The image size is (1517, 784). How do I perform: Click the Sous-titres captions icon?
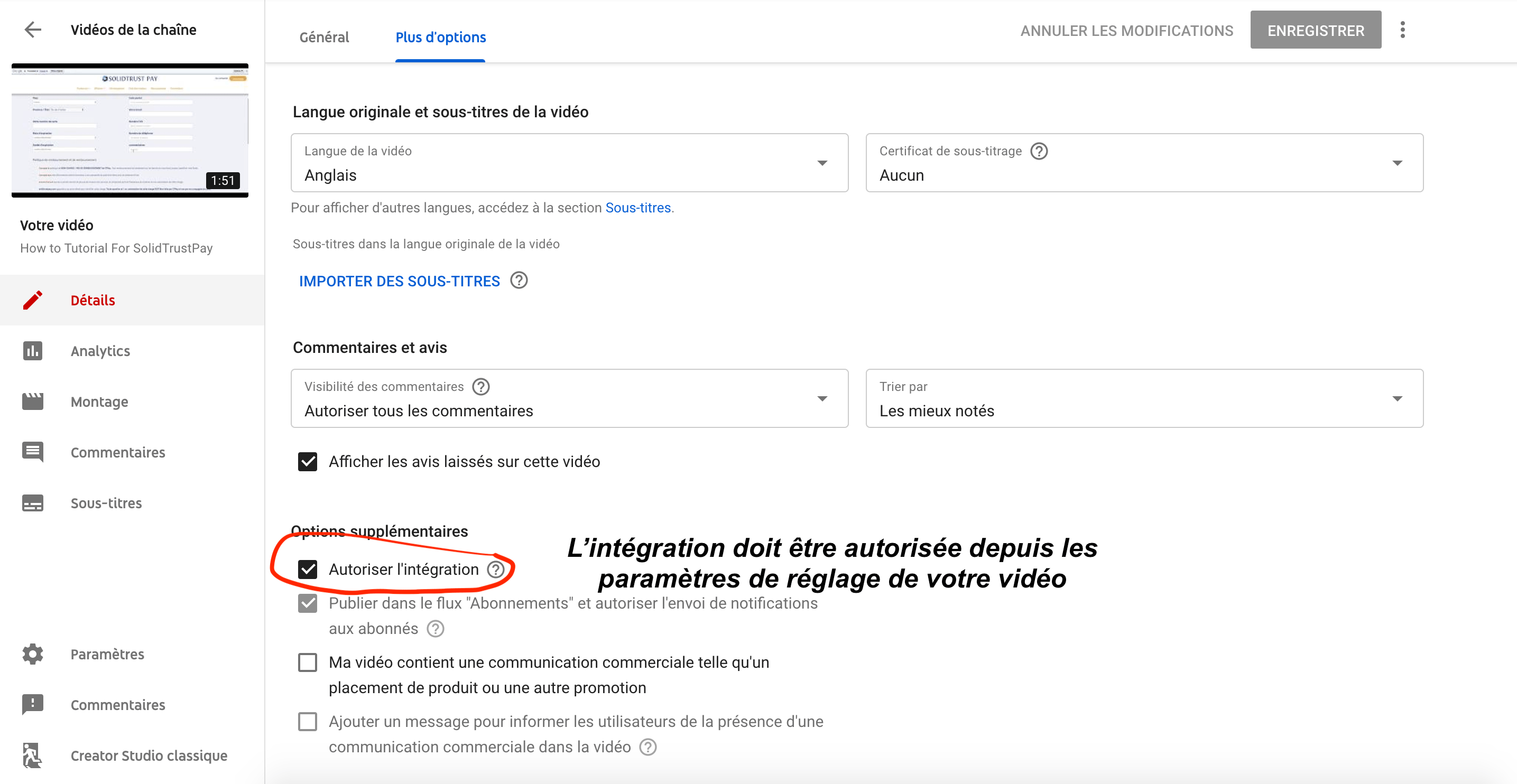pyautogui.click(x=32, y=503)
